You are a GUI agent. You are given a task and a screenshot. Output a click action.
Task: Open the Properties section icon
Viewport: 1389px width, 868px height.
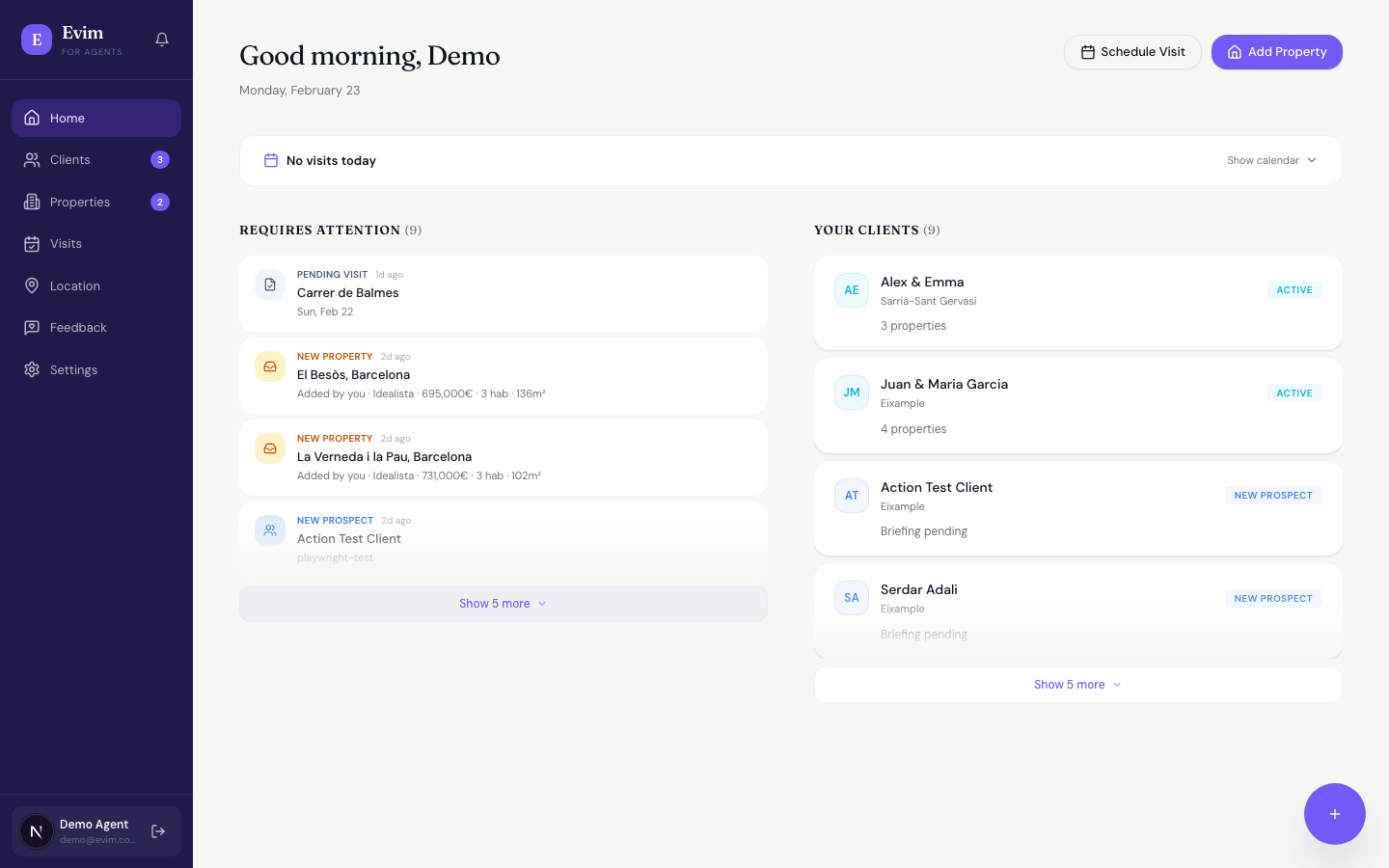click(33, 202)
